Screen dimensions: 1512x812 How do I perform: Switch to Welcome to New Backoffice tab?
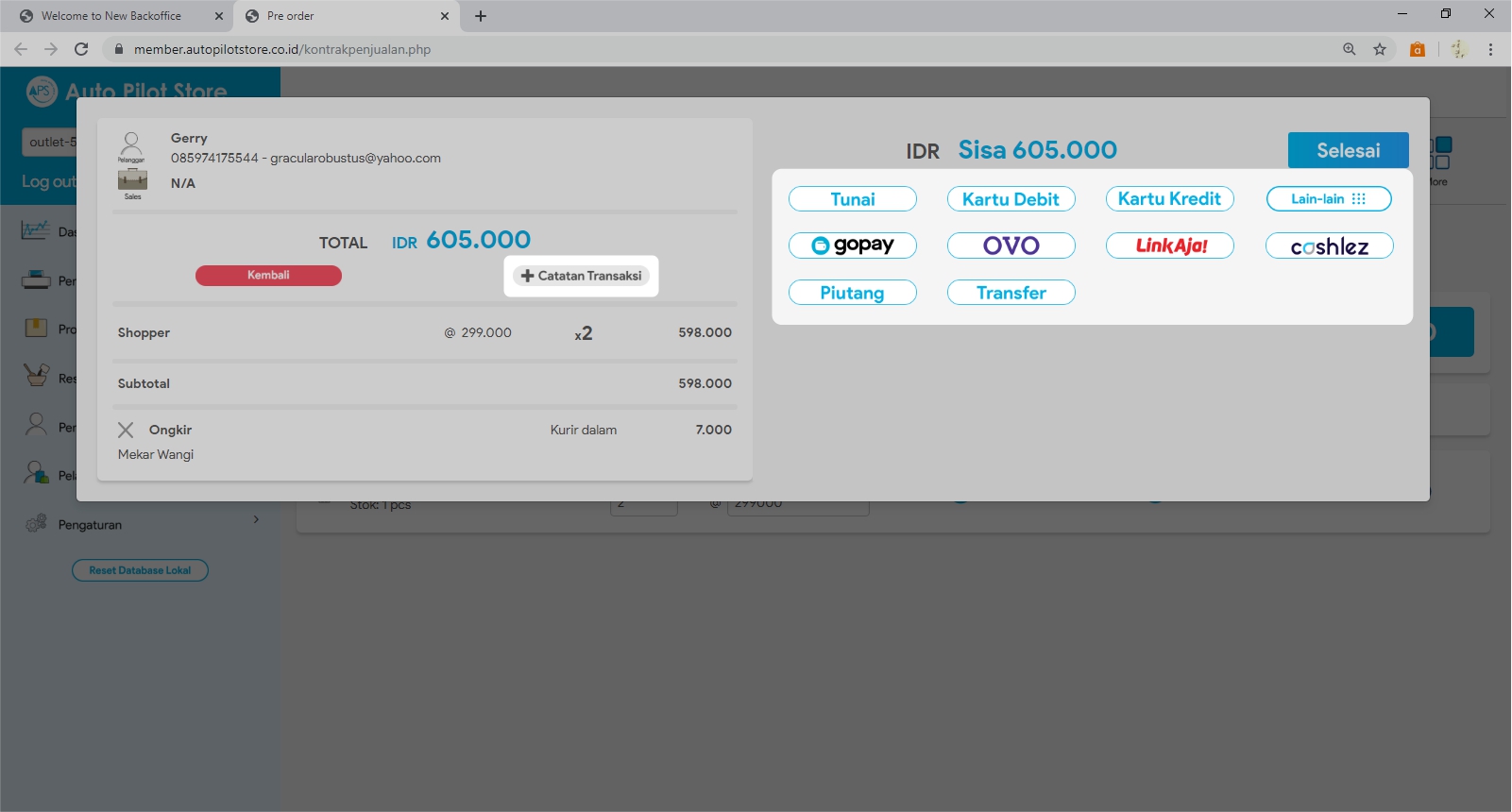(111, 16)
